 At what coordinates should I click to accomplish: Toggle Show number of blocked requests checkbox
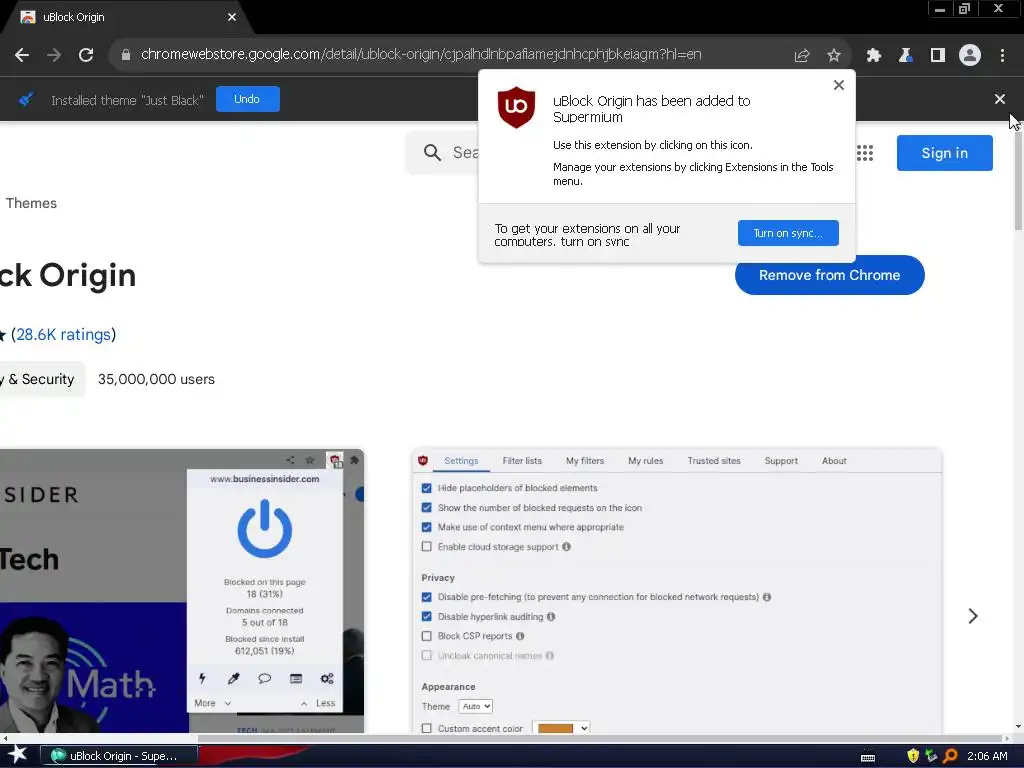tap(426, 507)
